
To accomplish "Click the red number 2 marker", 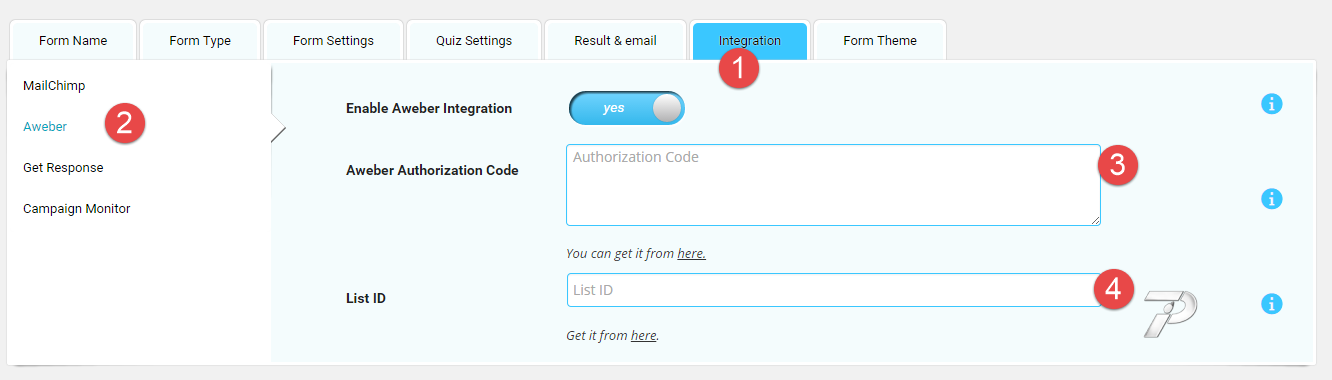I will [x=125, y=124].
